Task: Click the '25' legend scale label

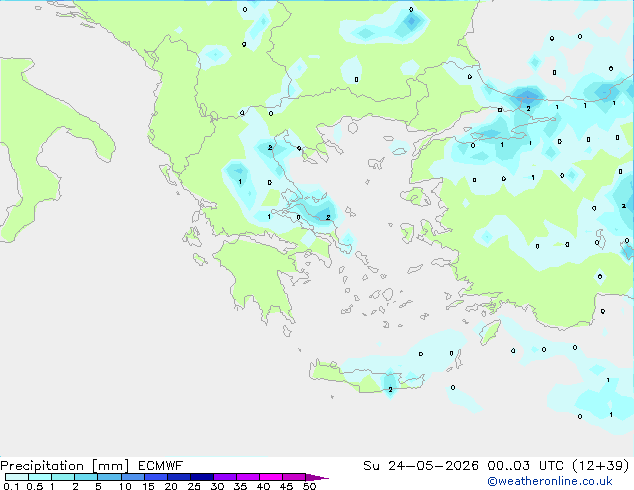Action: [x=194, y=486]
